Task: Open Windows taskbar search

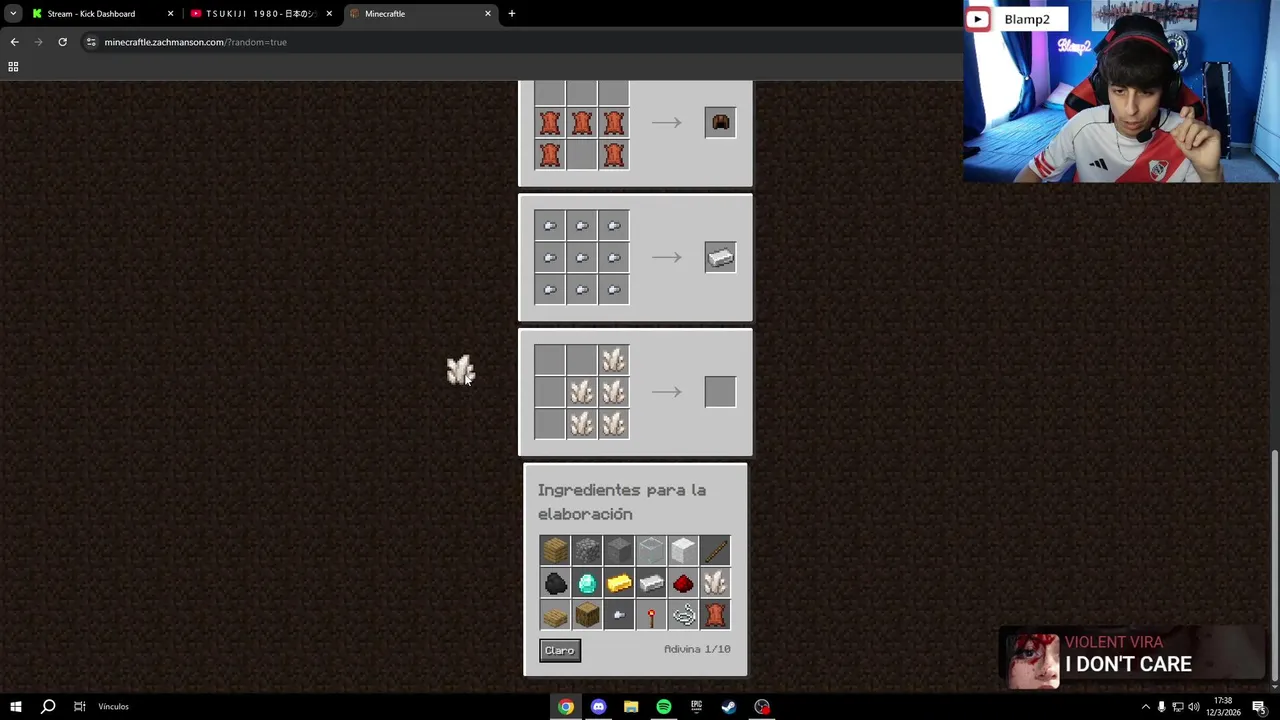Action: click(x=47, y=707)
